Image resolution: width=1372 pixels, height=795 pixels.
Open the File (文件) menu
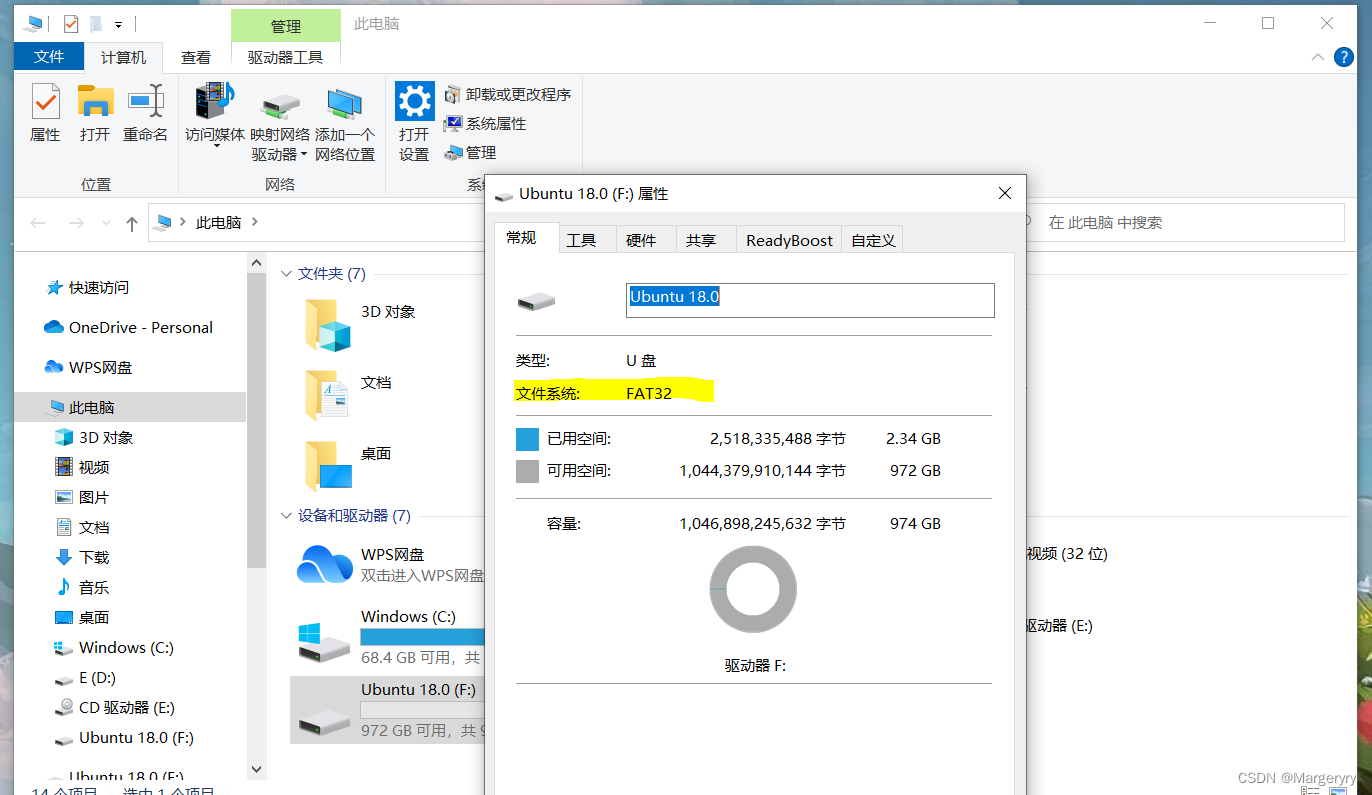[49, 57]
